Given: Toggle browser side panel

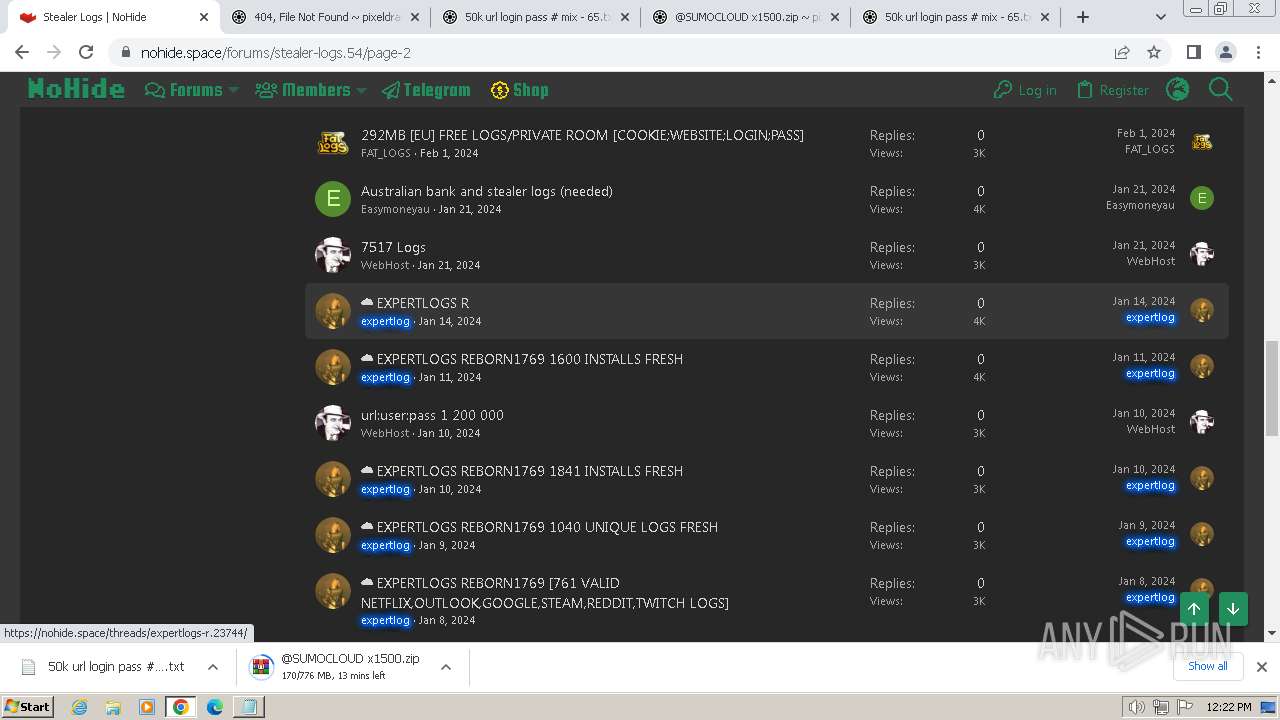Looking at the screenshot, I should [1193, 52].
